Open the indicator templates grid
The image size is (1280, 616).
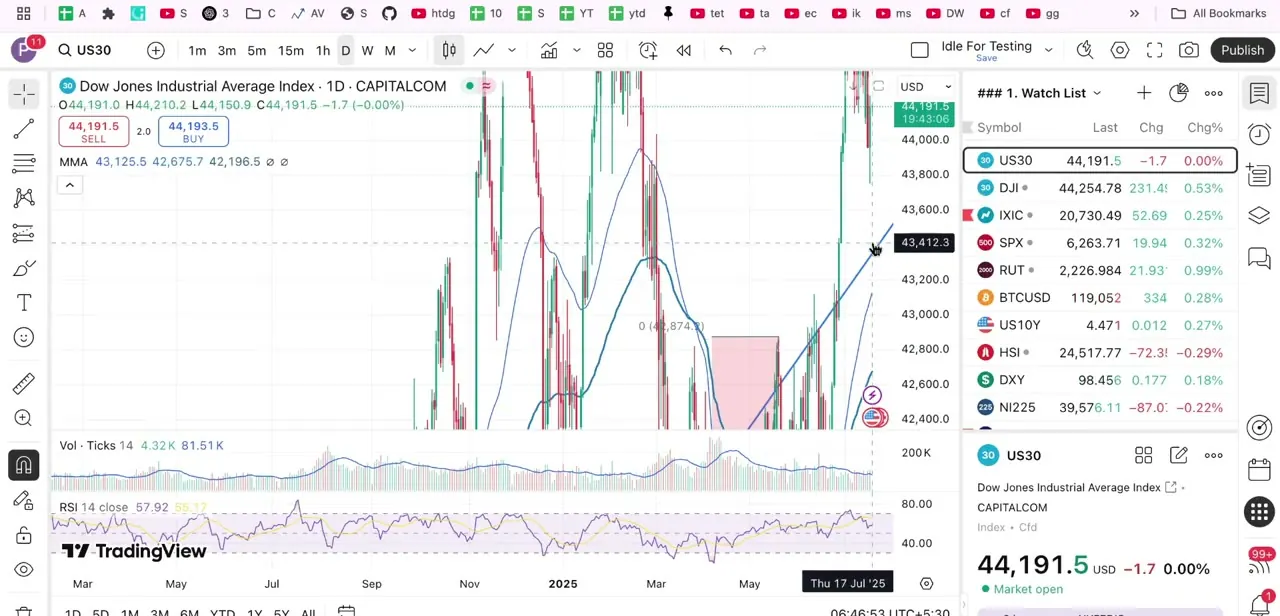[605, 50]
